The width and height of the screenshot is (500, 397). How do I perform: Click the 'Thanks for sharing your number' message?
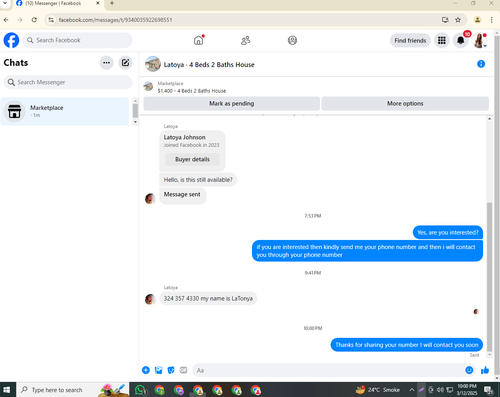click(407, 345)
